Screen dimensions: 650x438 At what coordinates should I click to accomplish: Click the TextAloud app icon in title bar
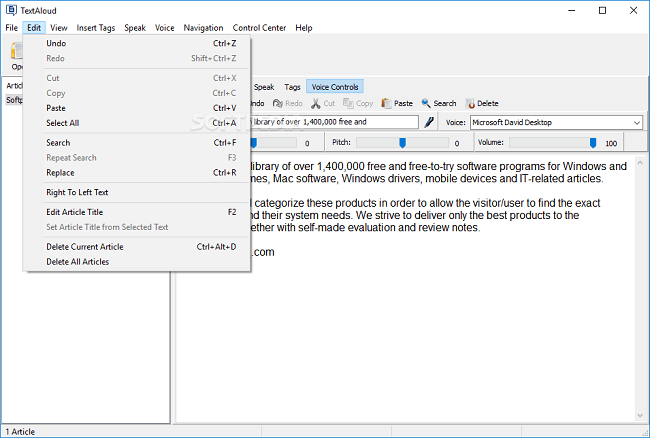coord(11,10)
